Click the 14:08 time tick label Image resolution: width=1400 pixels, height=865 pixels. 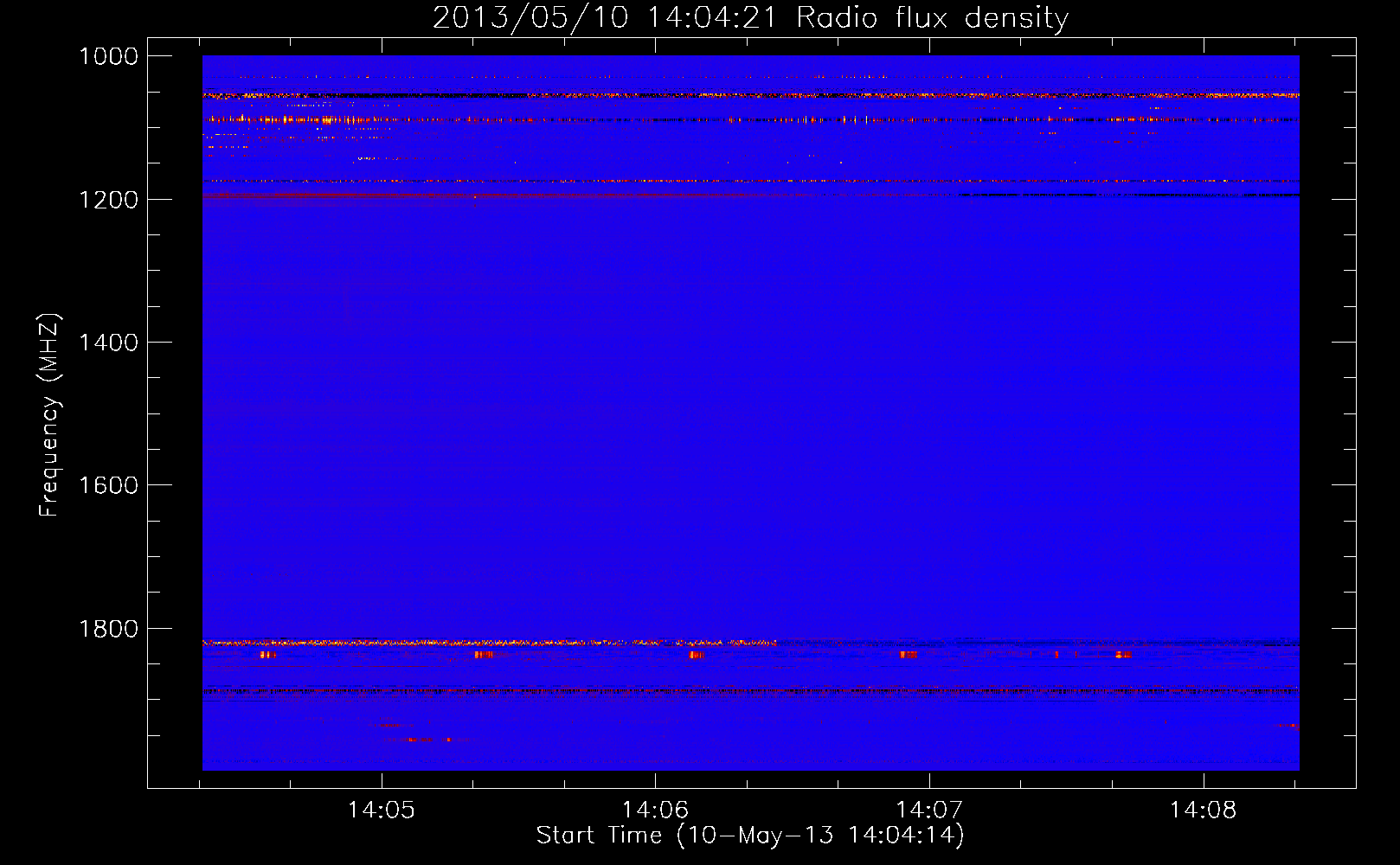(1204, 810)
